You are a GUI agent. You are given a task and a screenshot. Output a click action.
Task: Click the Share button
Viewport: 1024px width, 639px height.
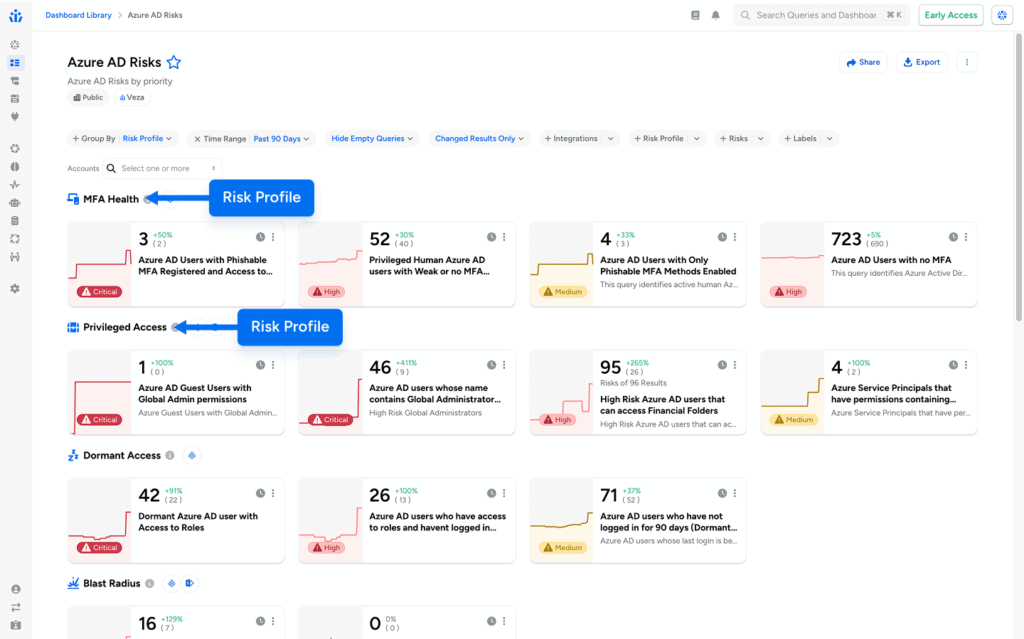pyautogui.click(x=863, y=62)
